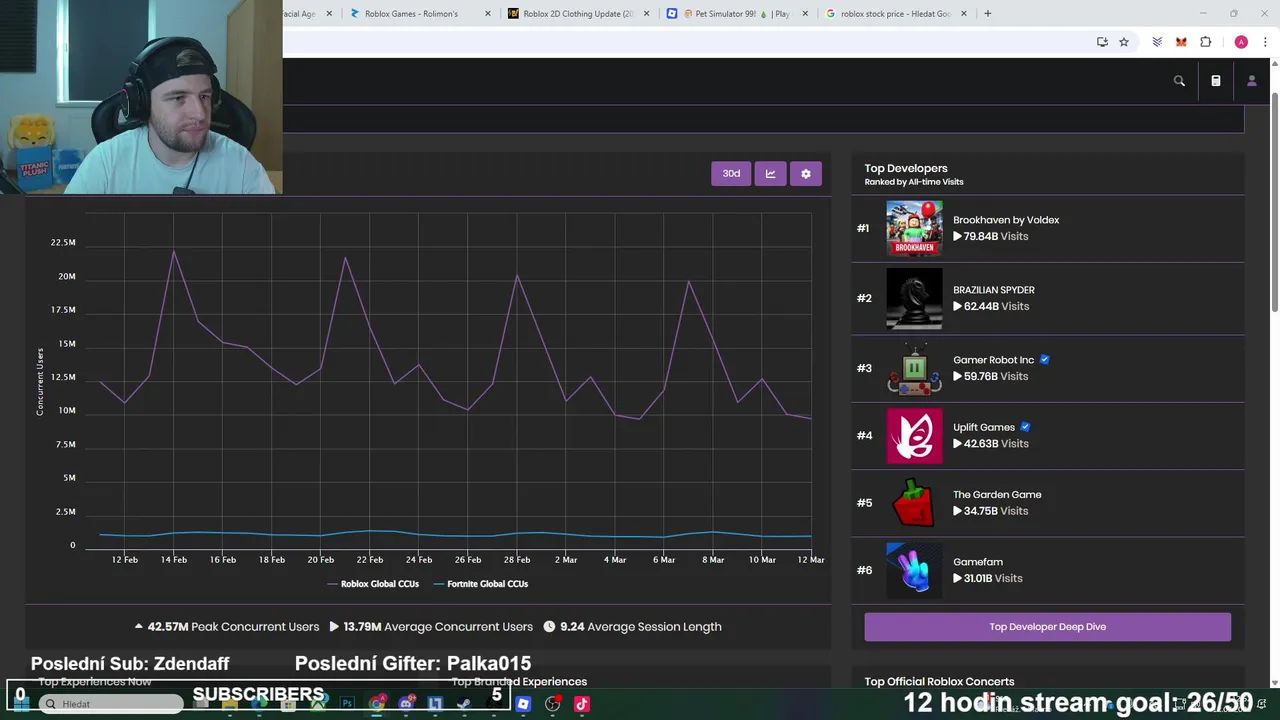This screenshot has width=1280, height=720.
Task: Click 31.01B Visits under Gamefam
Action: [x=987, y=578]
